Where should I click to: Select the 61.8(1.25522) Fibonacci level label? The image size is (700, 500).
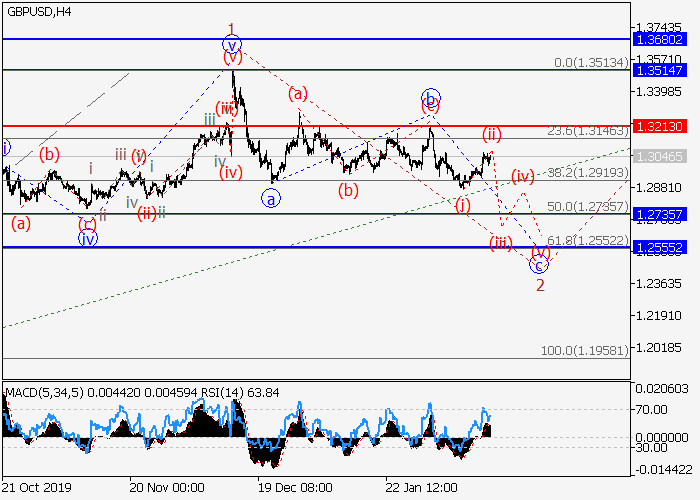tap(591, 241)
